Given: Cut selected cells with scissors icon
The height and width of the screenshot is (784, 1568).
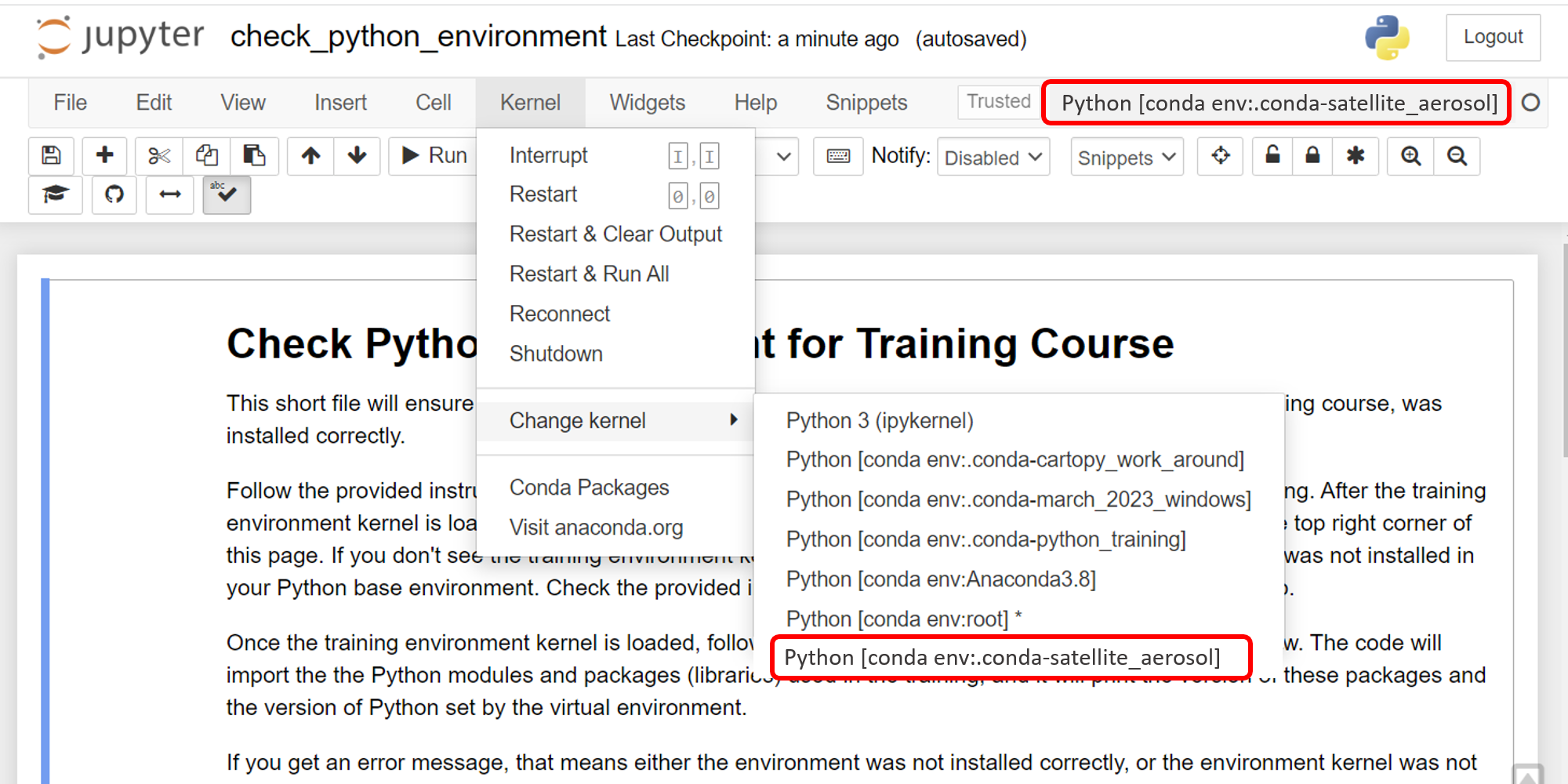Looking at the screenshot, I should pos(159,156).
